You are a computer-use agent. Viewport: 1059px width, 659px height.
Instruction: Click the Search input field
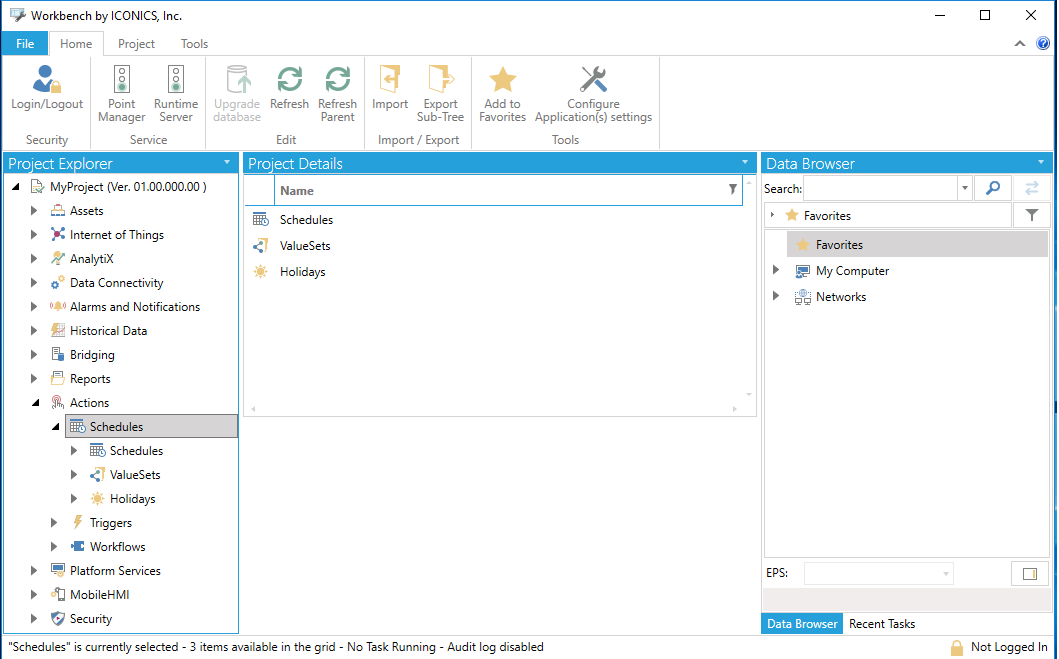click(880, 187)
